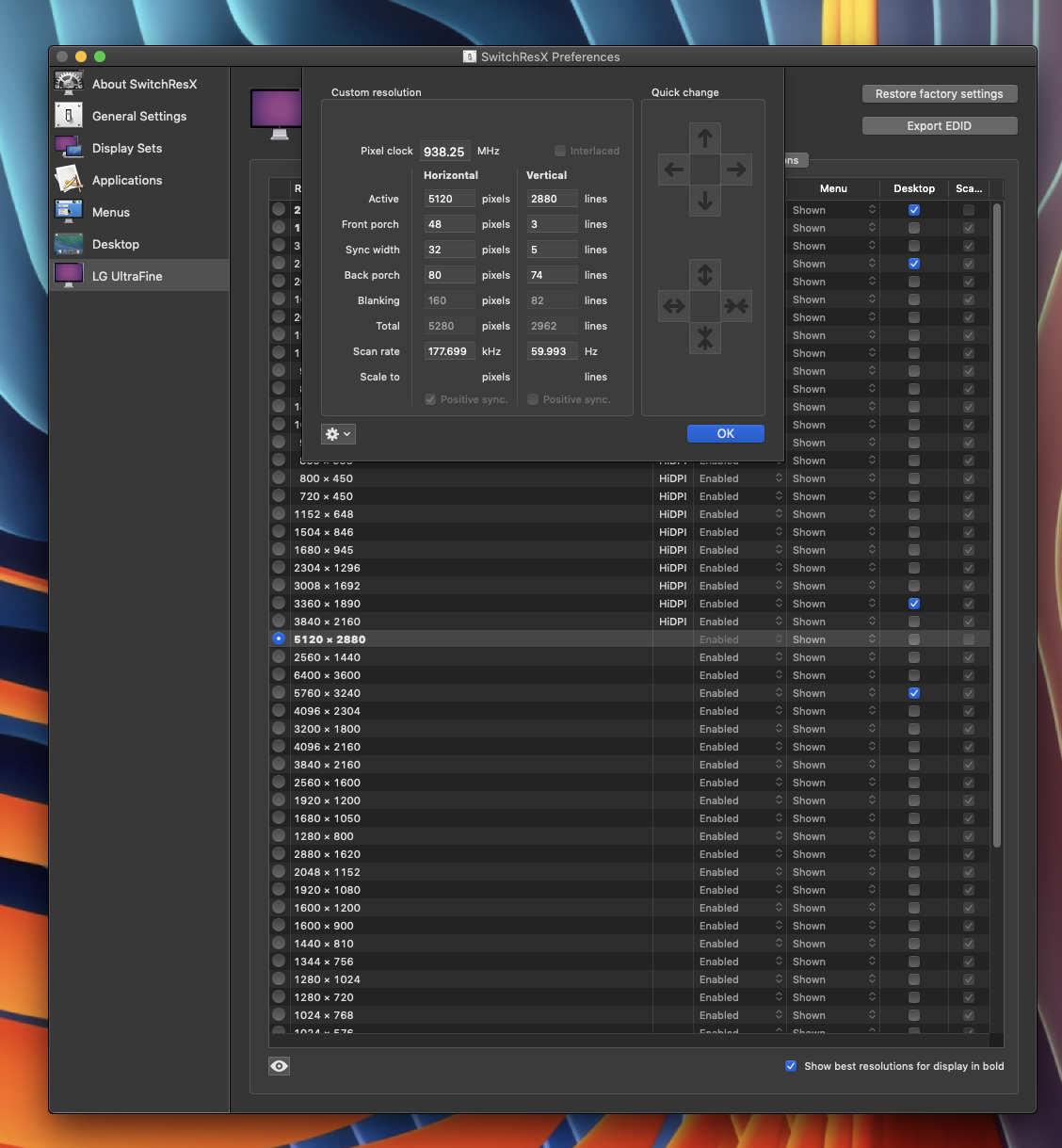
Task: Open Desktop settings in the sidebar
Action: [139, 244]
